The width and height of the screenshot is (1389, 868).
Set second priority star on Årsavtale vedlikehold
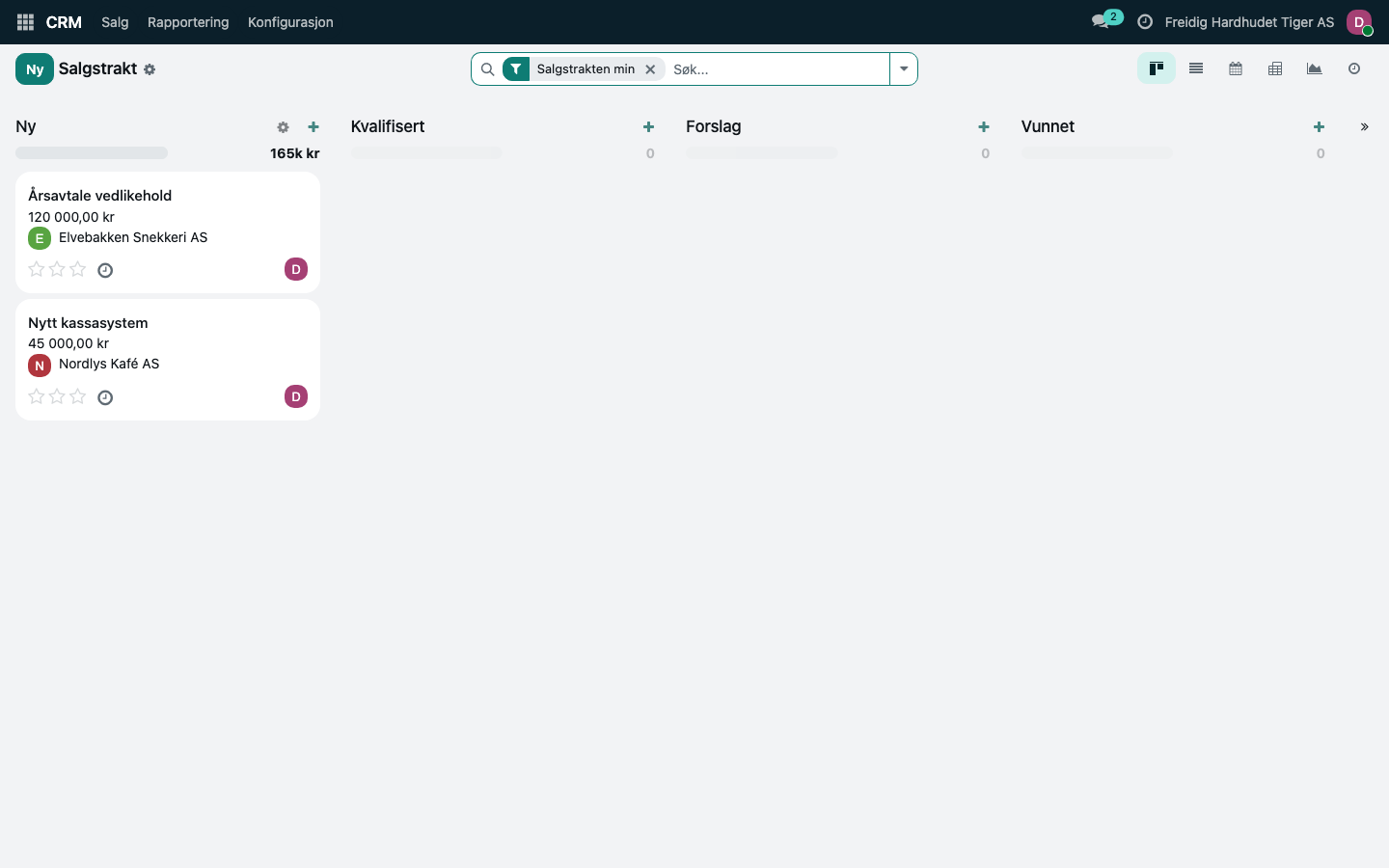pos(57,269)
